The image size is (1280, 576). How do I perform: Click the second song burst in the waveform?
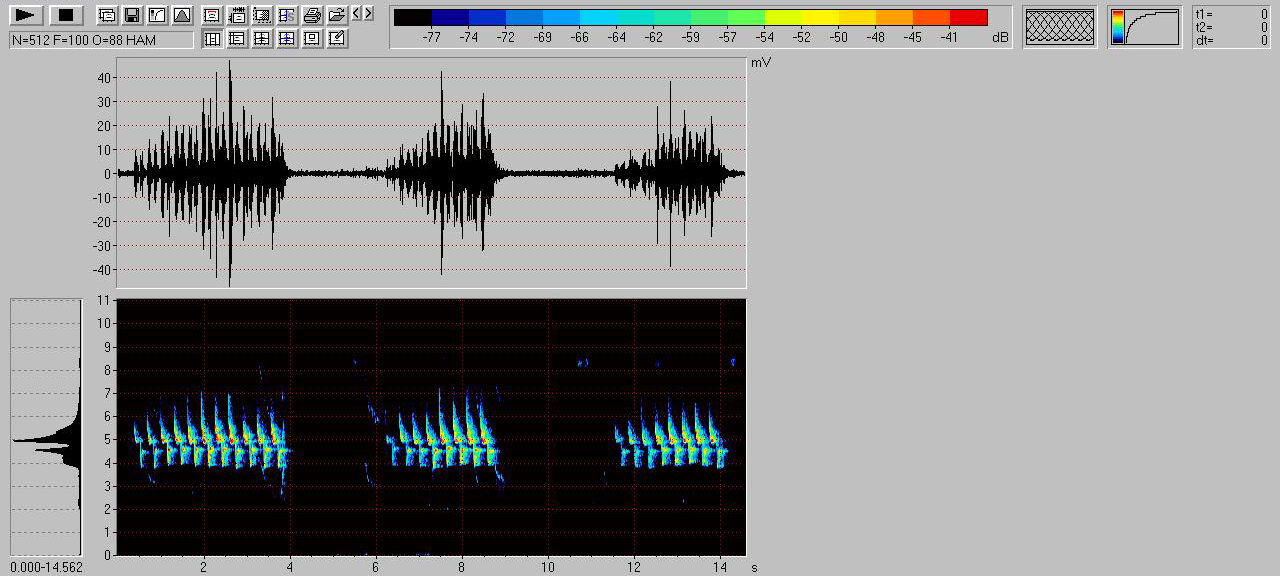[442, 172]
